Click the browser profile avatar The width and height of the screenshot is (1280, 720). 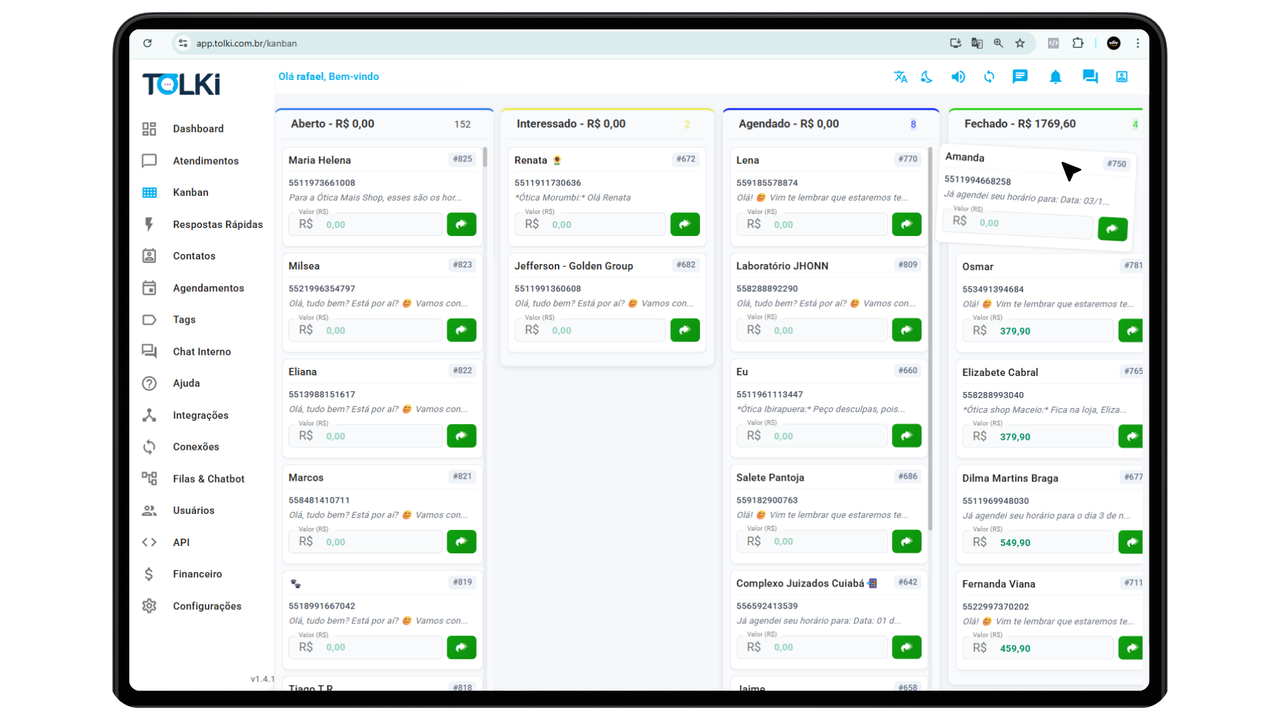click(1114, 43)
